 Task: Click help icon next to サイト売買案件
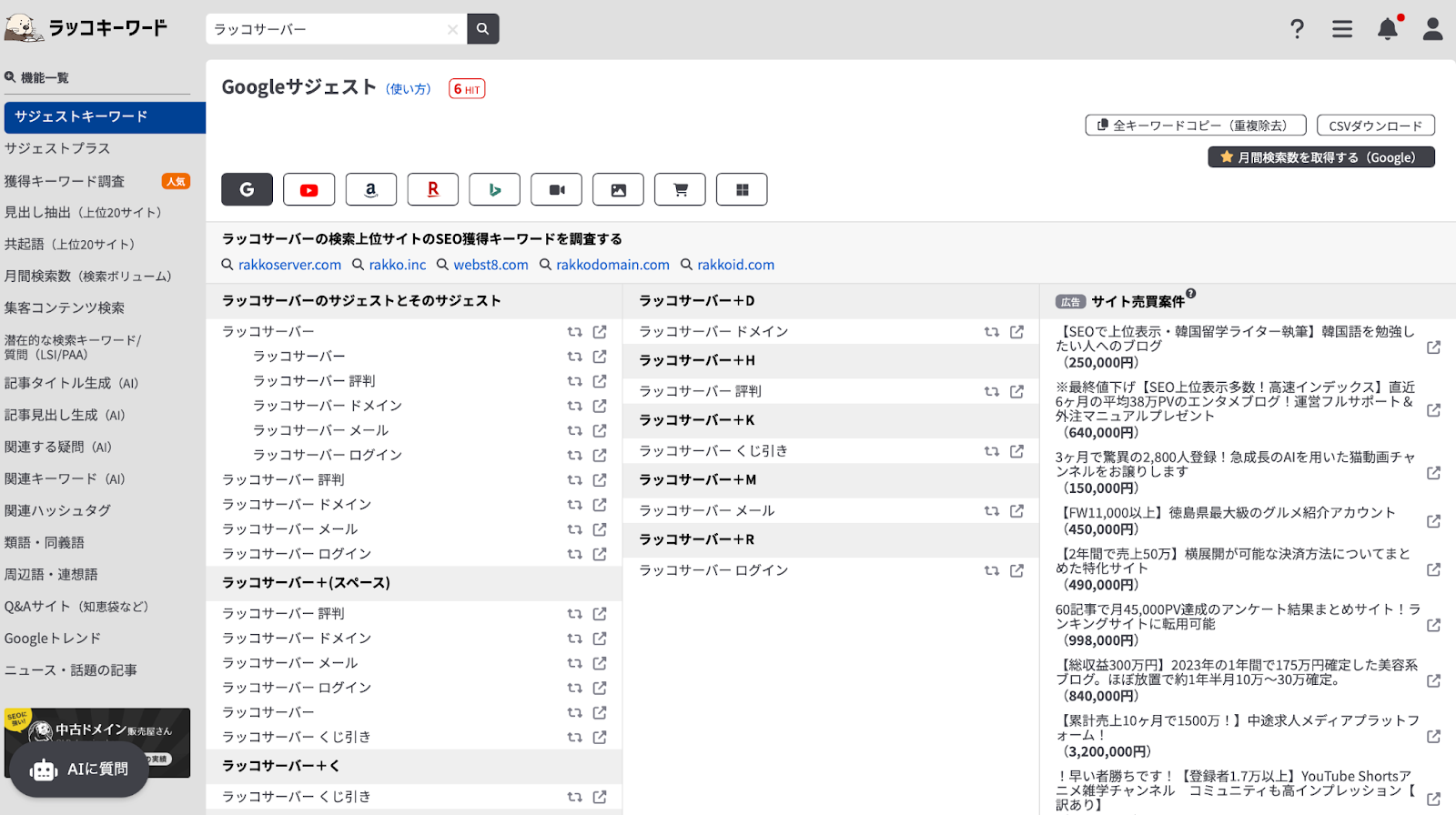[x=1191, y=294]
